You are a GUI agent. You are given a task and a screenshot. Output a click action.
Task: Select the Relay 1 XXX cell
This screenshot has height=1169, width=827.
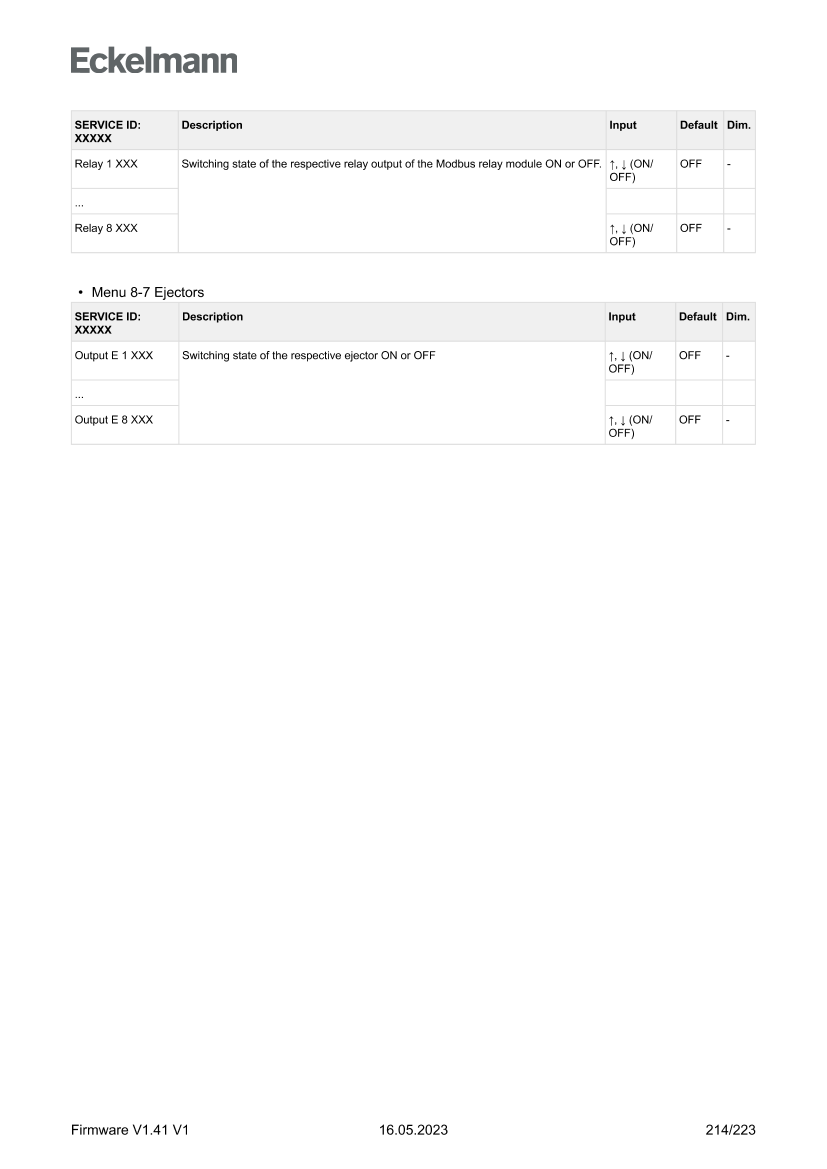(106, 164)
